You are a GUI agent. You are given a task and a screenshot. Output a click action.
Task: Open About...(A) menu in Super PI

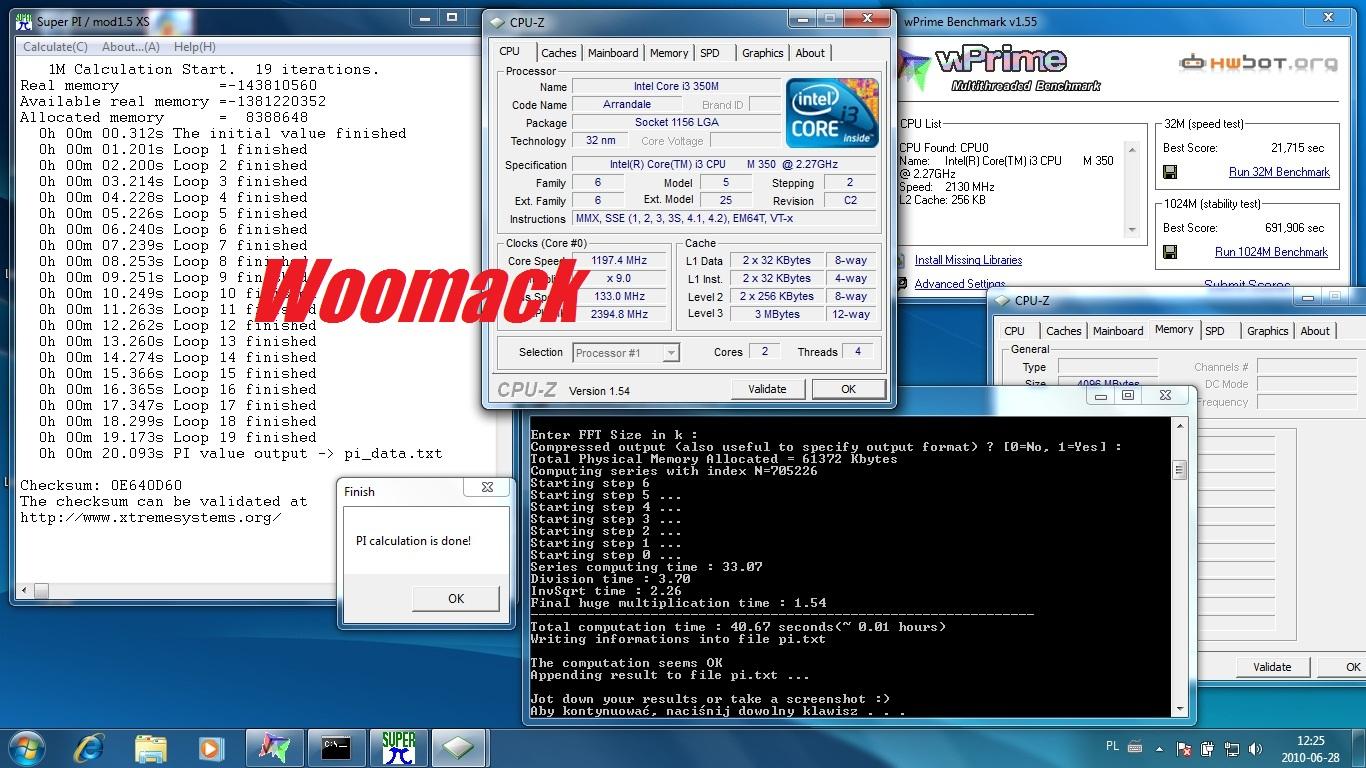[x=131, y=47]
